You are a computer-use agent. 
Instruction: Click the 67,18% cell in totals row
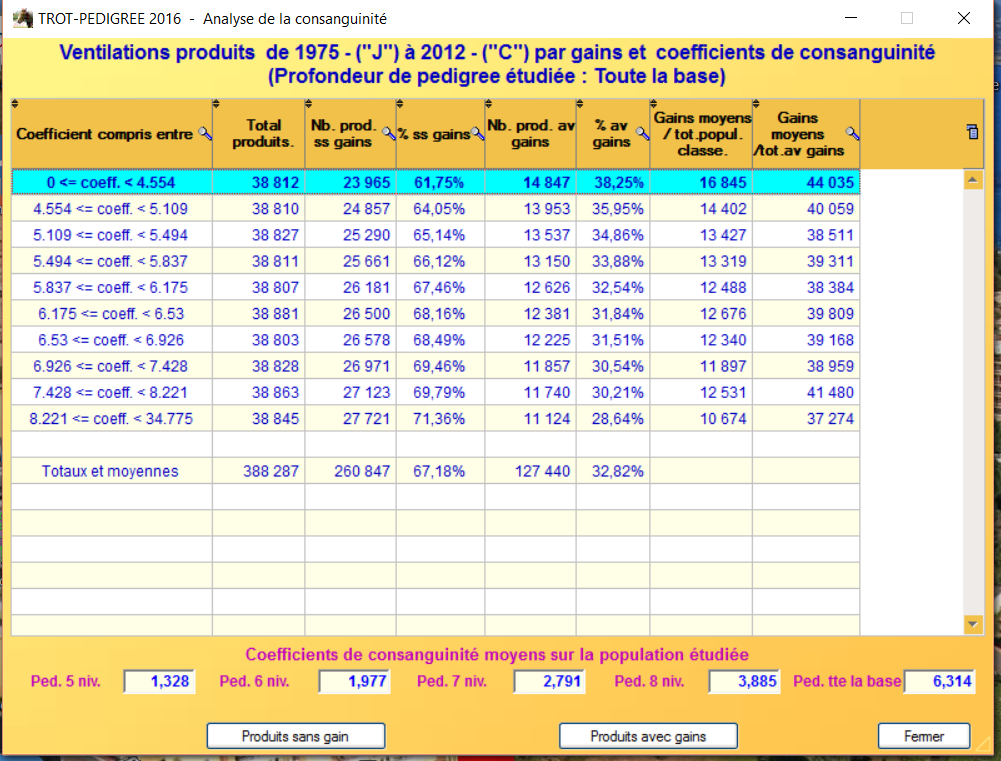click(x=440, y=471)
